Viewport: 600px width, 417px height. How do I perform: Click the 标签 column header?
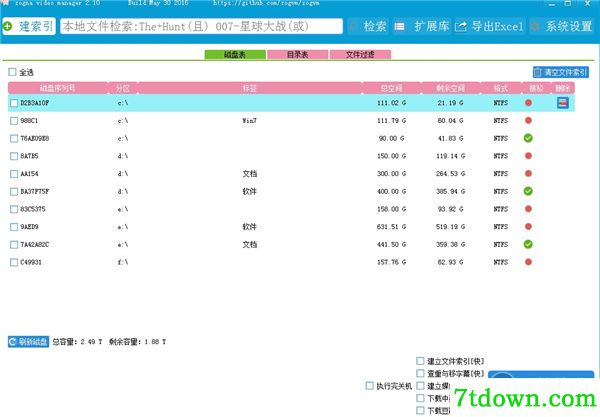(x=249, y=88)
